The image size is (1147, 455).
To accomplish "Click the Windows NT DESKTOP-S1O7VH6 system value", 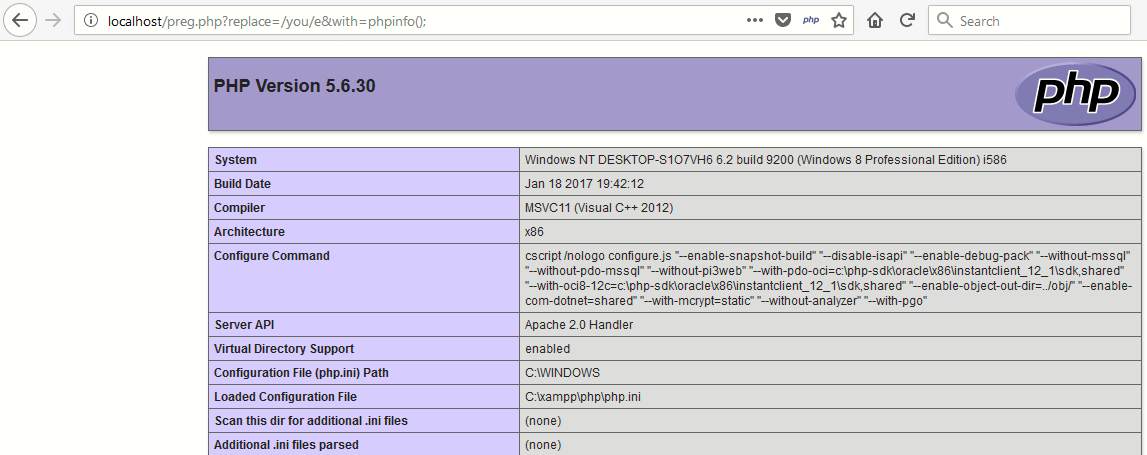I will click(766, 160).
